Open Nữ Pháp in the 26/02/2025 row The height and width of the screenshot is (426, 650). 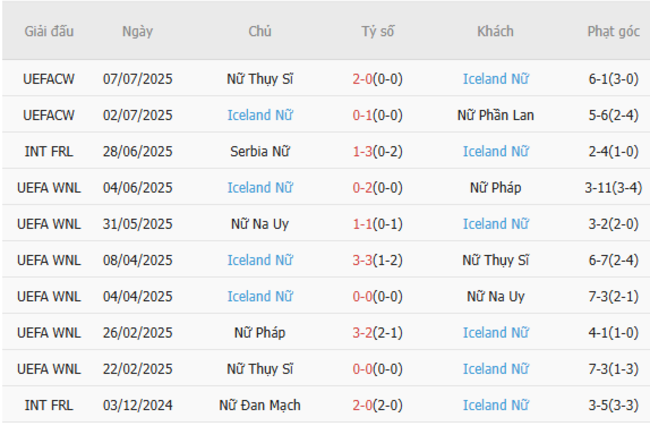click(x=260, y=332)
